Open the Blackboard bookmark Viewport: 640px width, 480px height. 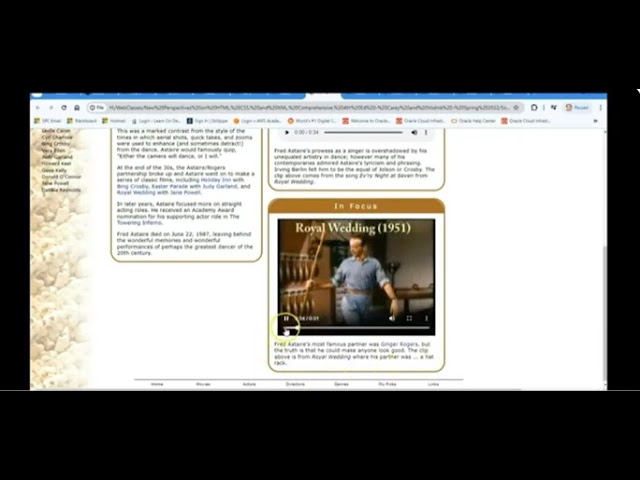tap(82, 121)
